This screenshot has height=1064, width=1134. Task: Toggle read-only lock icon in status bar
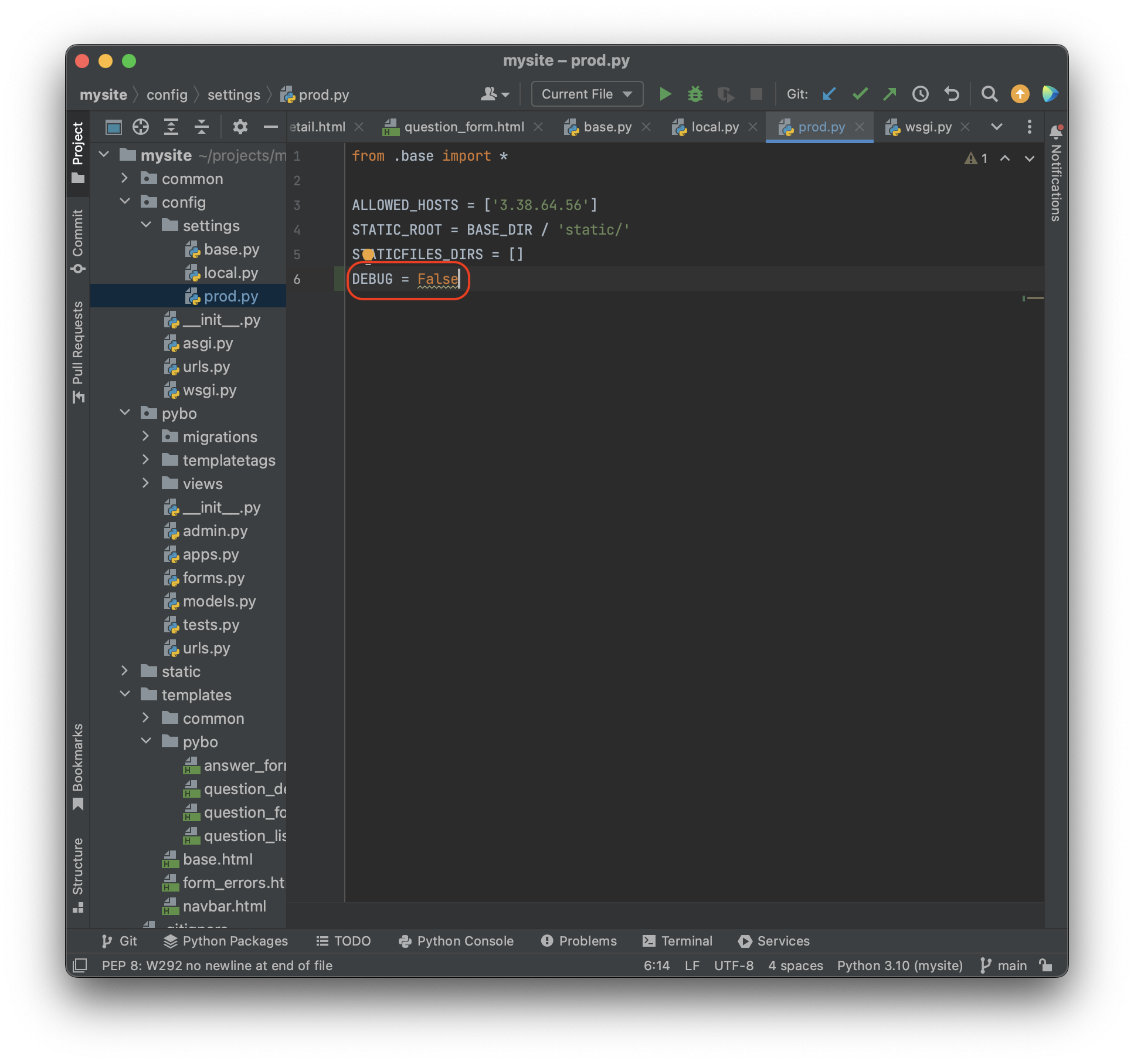(1045, 965)
